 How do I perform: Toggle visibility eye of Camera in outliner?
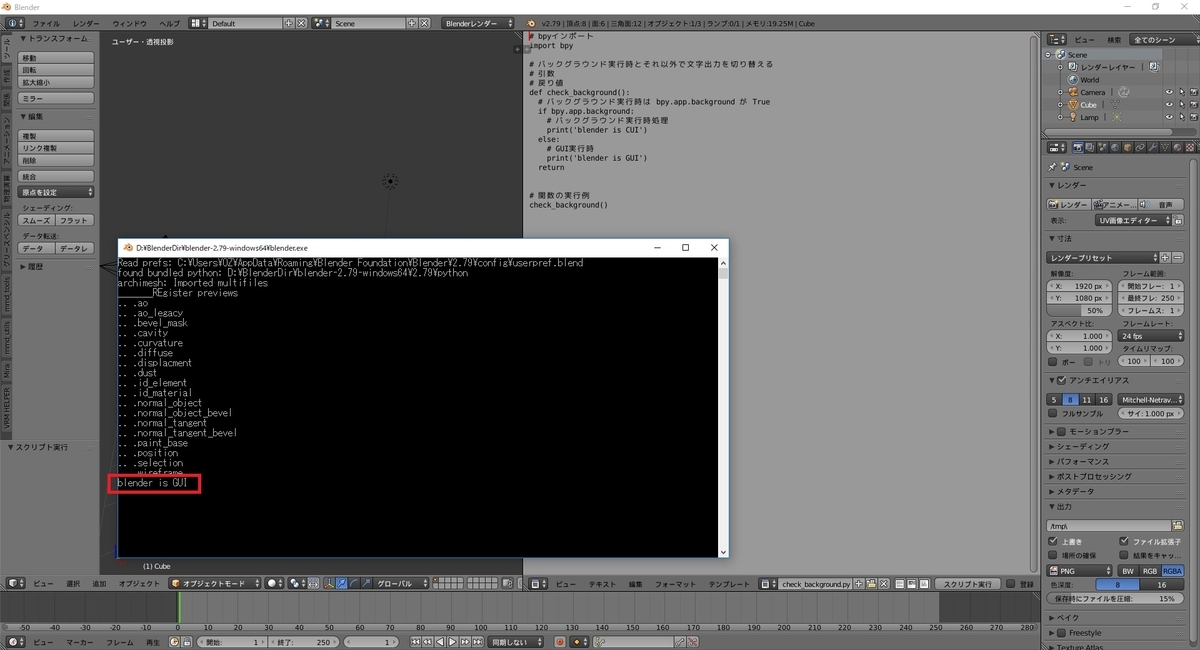click(1169, 92)
